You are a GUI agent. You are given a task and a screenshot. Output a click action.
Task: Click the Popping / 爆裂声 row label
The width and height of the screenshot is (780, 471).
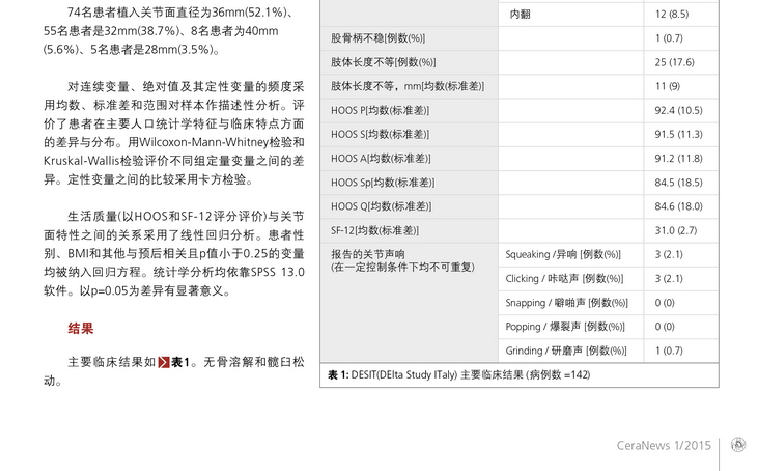tap(565, 327)
